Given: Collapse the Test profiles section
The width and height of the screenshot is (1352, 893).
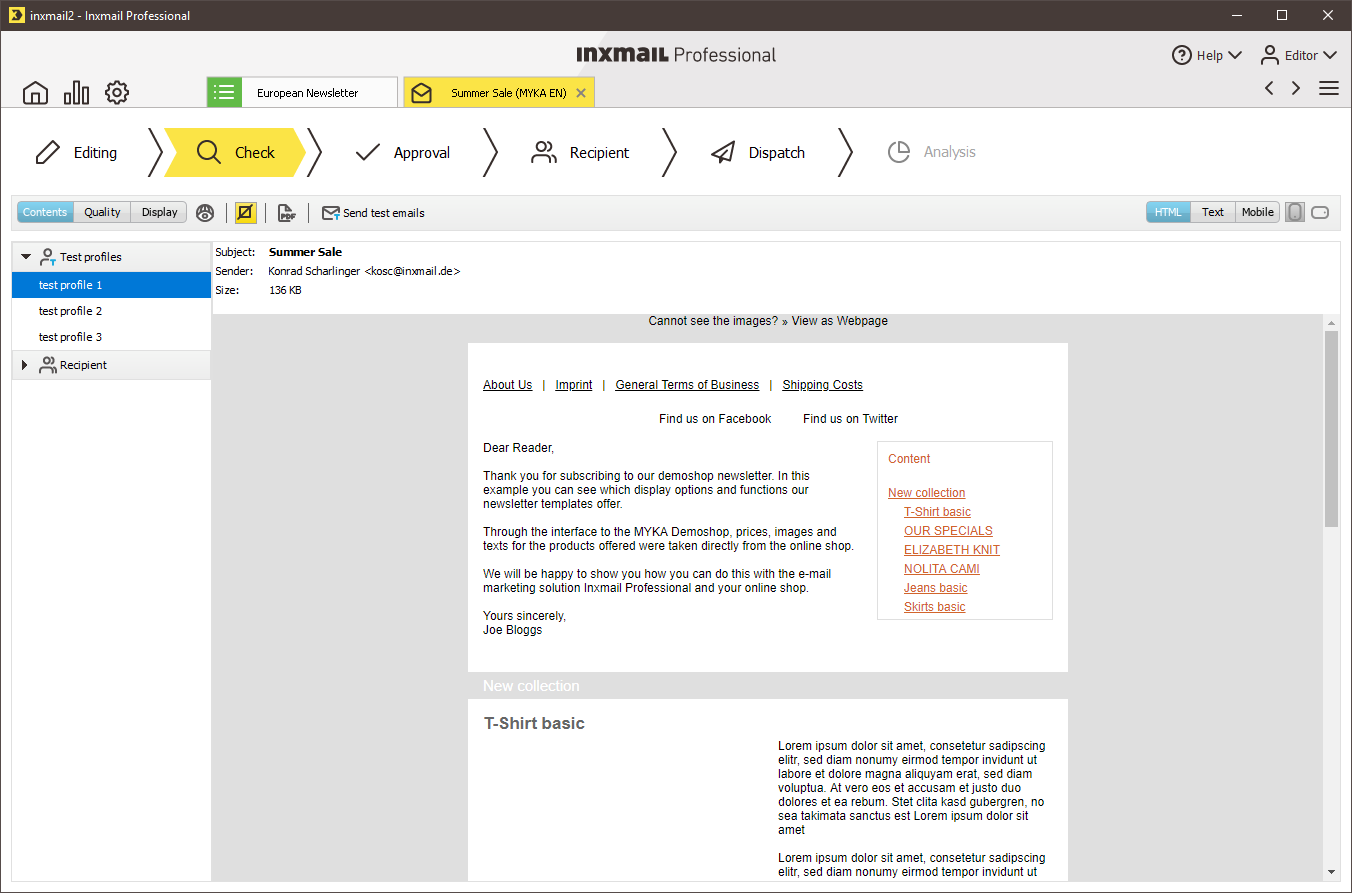Looking at the screenshot, I should pyautogui.click(x=26, y=257).
